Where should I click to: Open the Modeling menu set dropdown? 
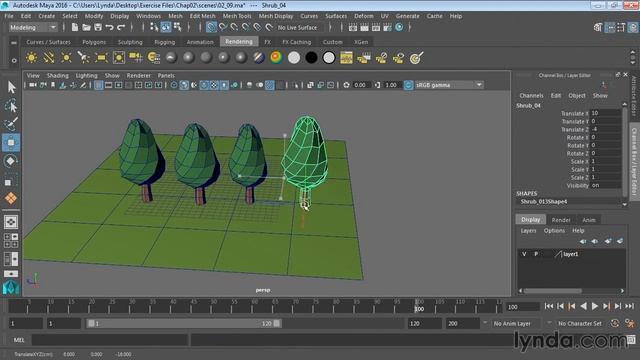(33, 27)
